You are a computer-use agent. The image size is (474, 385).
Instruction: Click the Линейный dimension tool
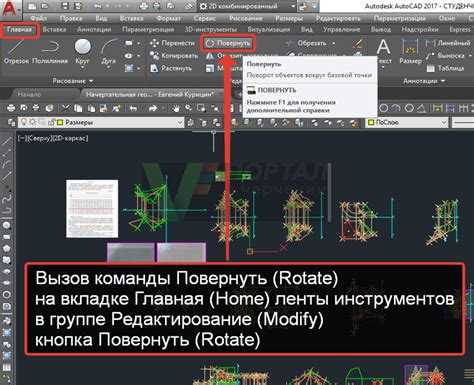449,43
